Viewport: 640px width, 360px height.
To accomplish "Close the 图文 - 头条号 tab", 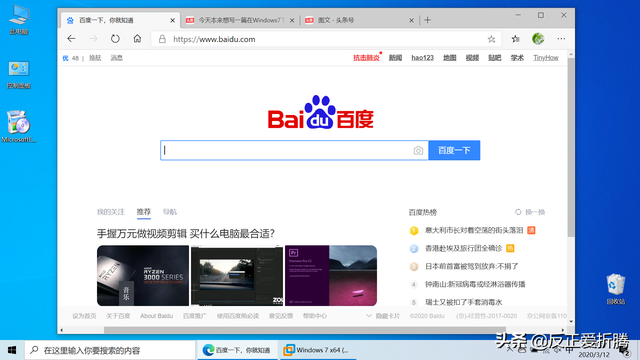I will [x=411, y=20].
